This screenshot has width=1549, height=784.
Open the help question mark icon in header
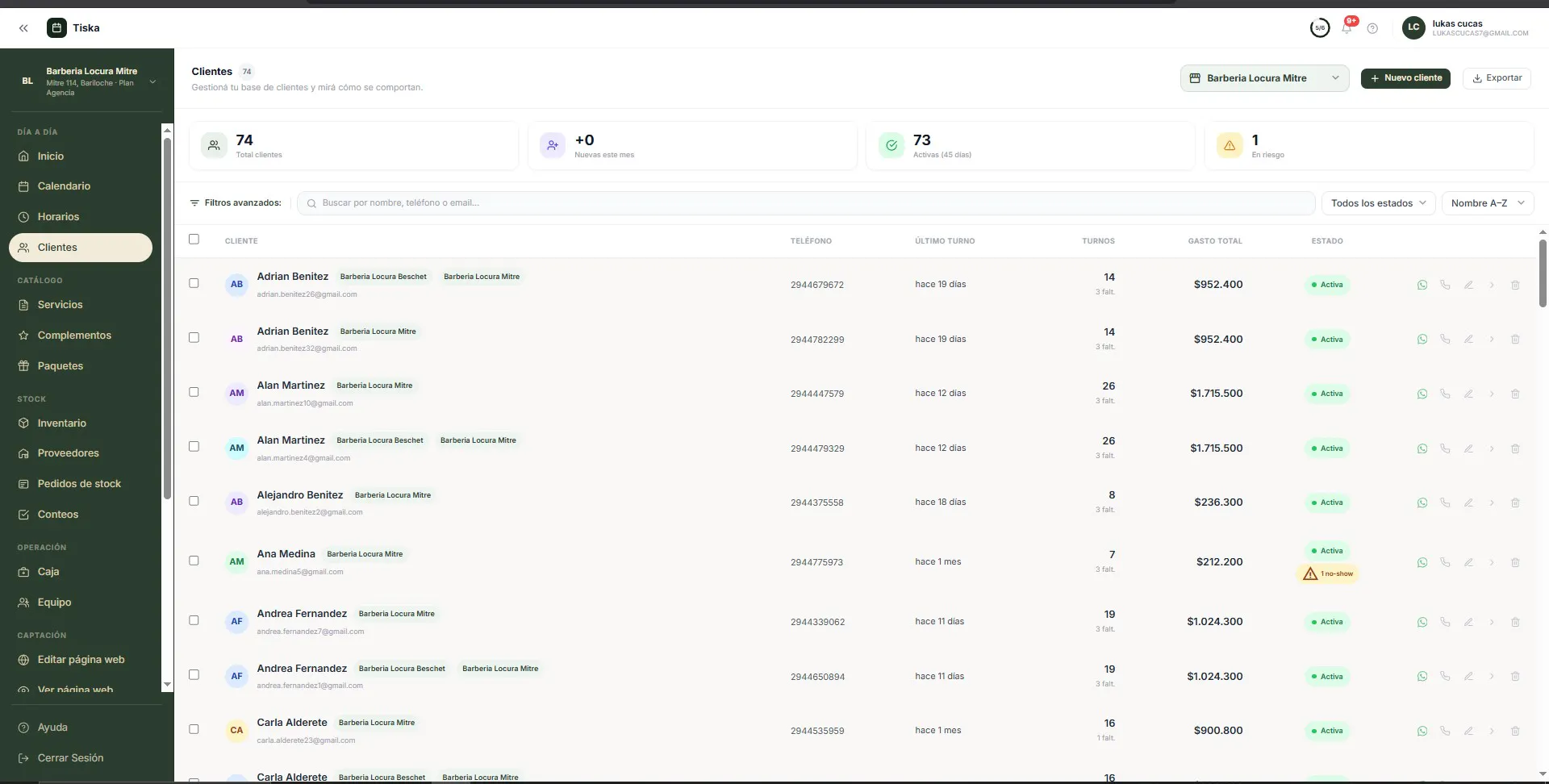pos(1372,28)
